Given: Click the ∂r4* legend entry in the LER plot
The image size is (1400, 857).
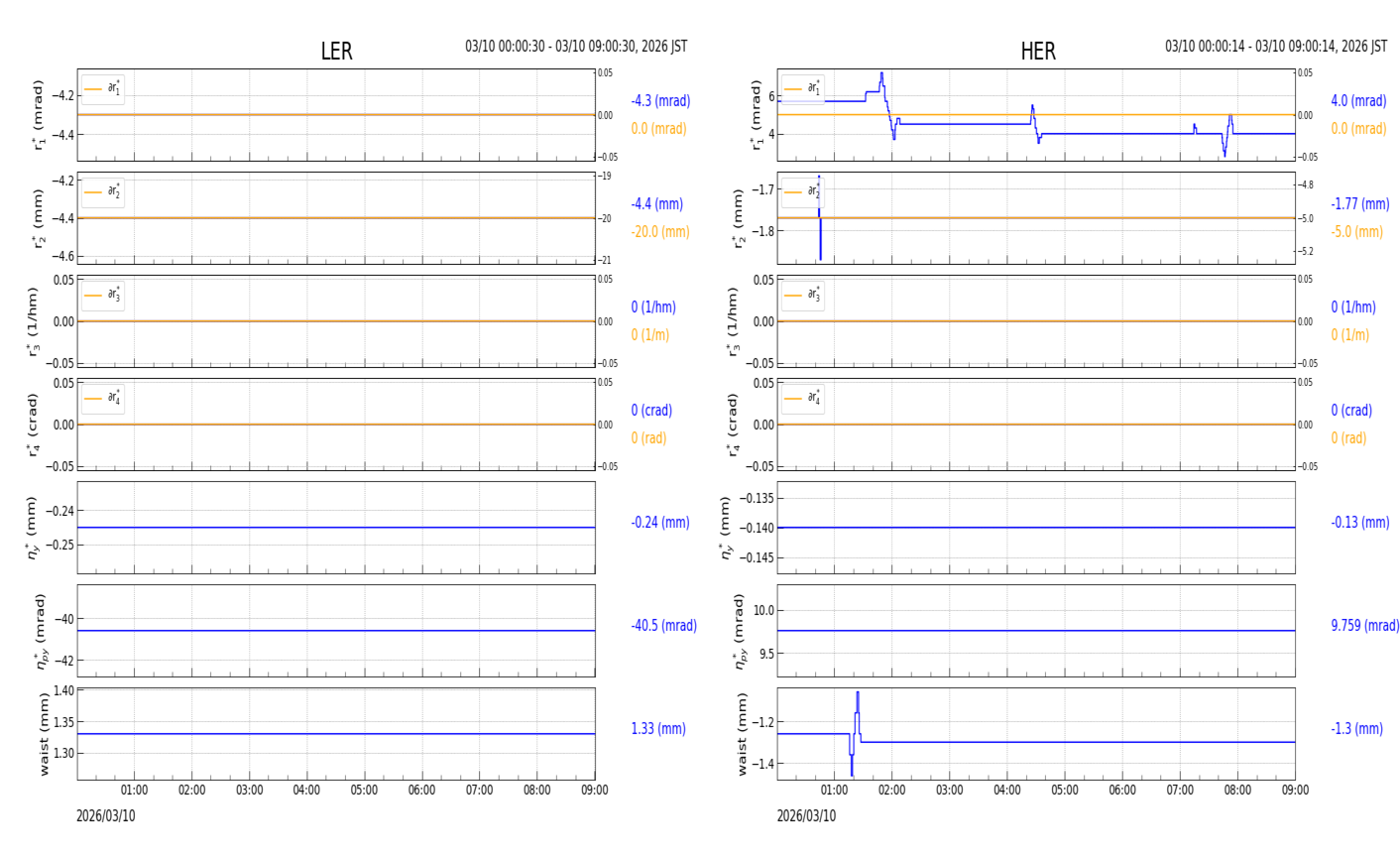Looking at the screenshot, I should pyautogui.click(x=103, y=399).
